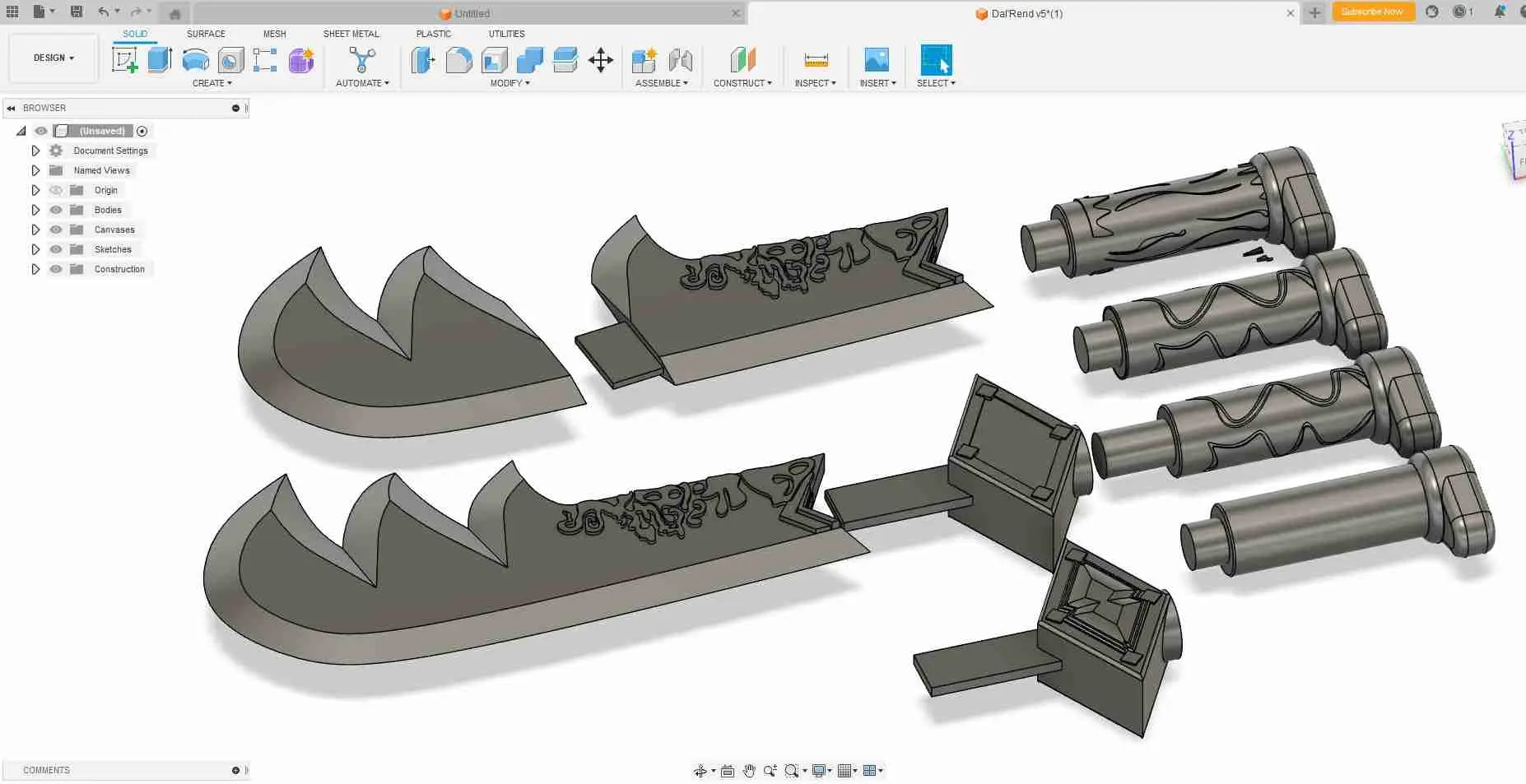Expand the Sketches node
Viewport: 1526px width, 784px height.
[35, 249]
